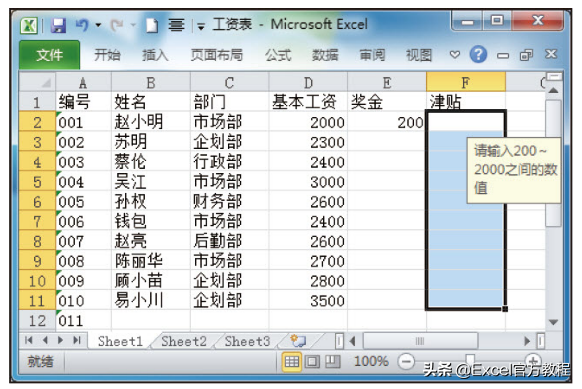
Task: Minimize the workbook window in ribbon bar
Action: coord(503,56)
